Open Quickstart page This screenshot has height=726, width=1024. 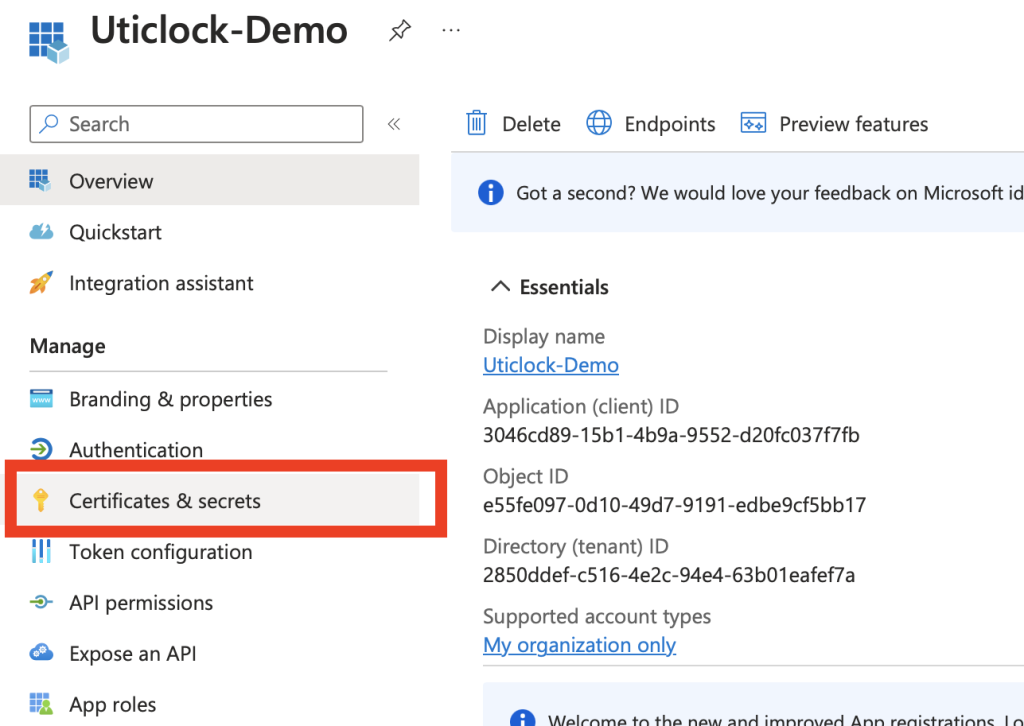115,232
